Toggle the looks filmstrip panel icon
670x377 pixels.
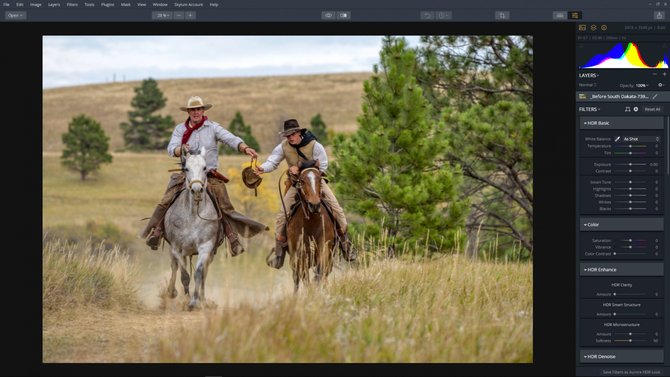[560, 15]
